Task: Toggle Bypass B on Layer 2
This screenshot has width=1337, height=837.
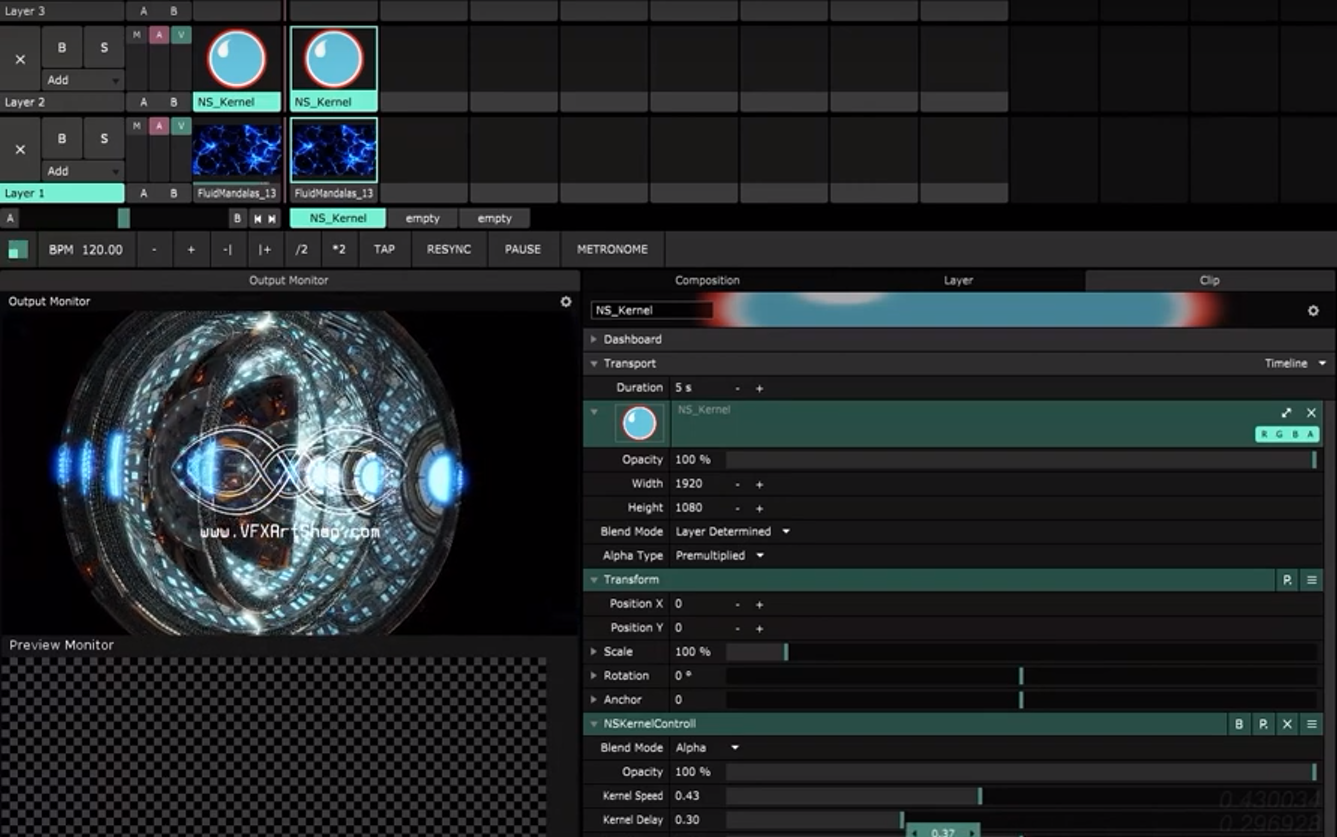Action: 62,48
